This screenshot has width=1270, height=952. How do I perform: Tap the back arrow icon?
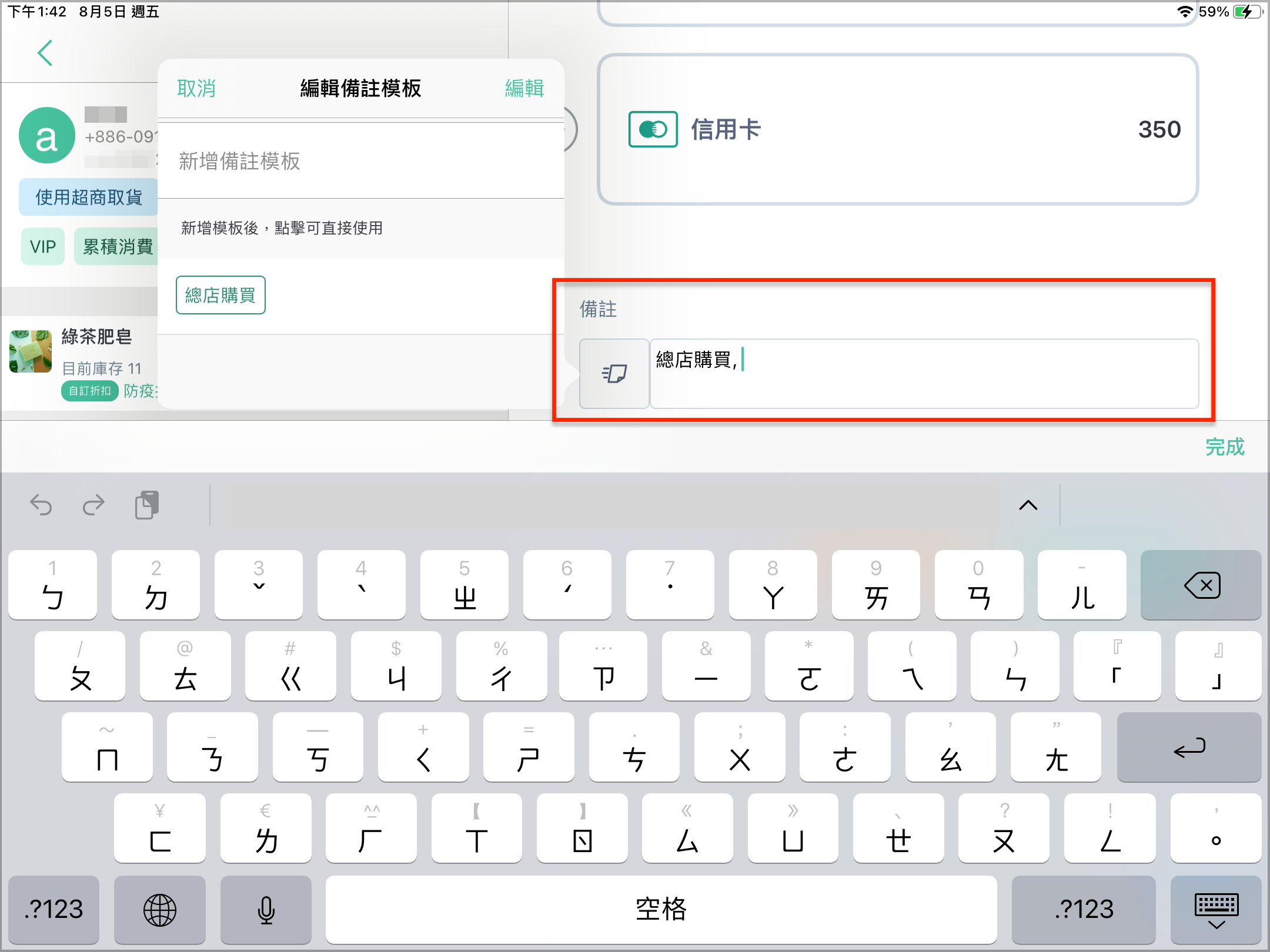[45, 53]
